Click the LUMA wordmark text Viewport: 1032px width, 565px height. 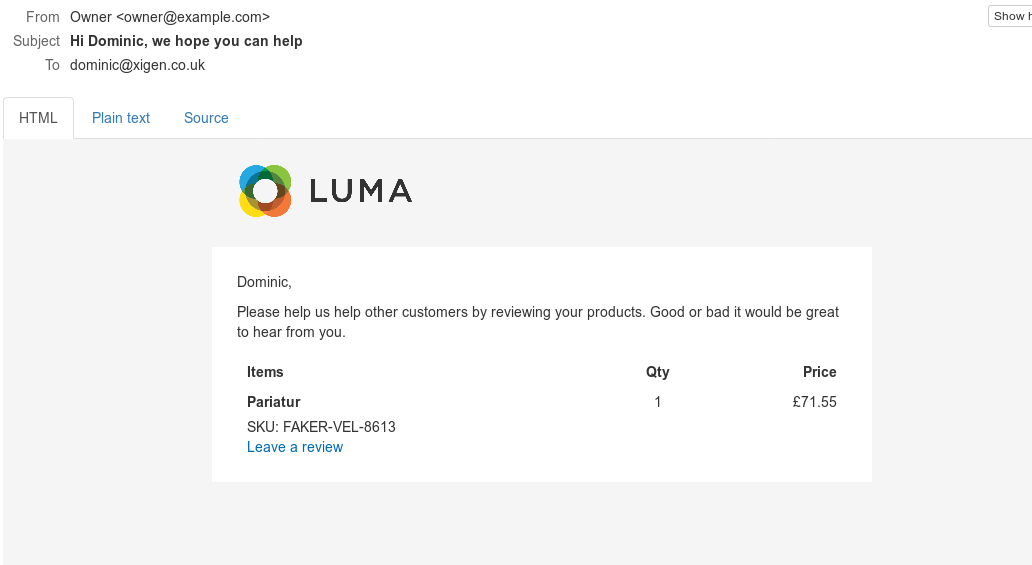tap(361, 190)
